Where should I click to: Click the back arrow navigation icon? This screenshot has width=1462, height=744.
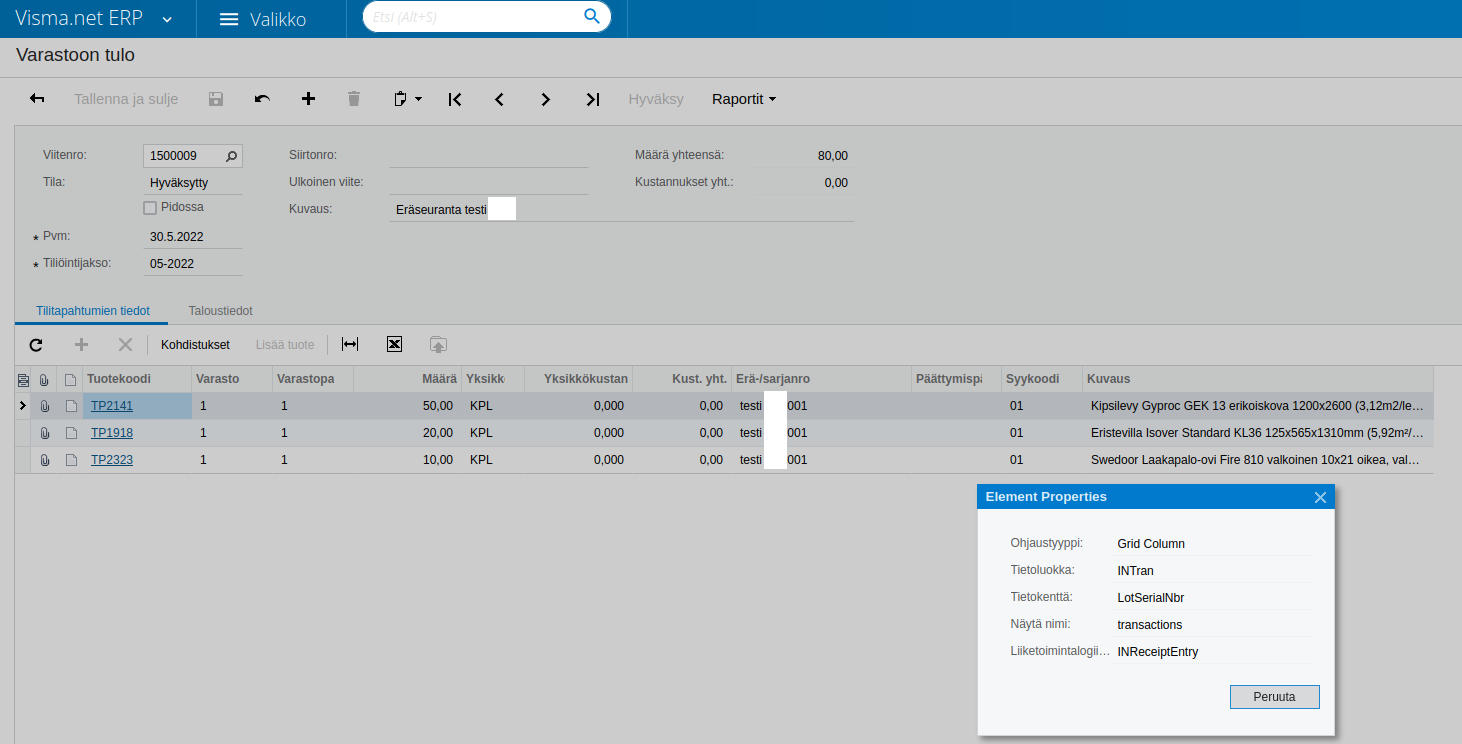pos(37,98)
